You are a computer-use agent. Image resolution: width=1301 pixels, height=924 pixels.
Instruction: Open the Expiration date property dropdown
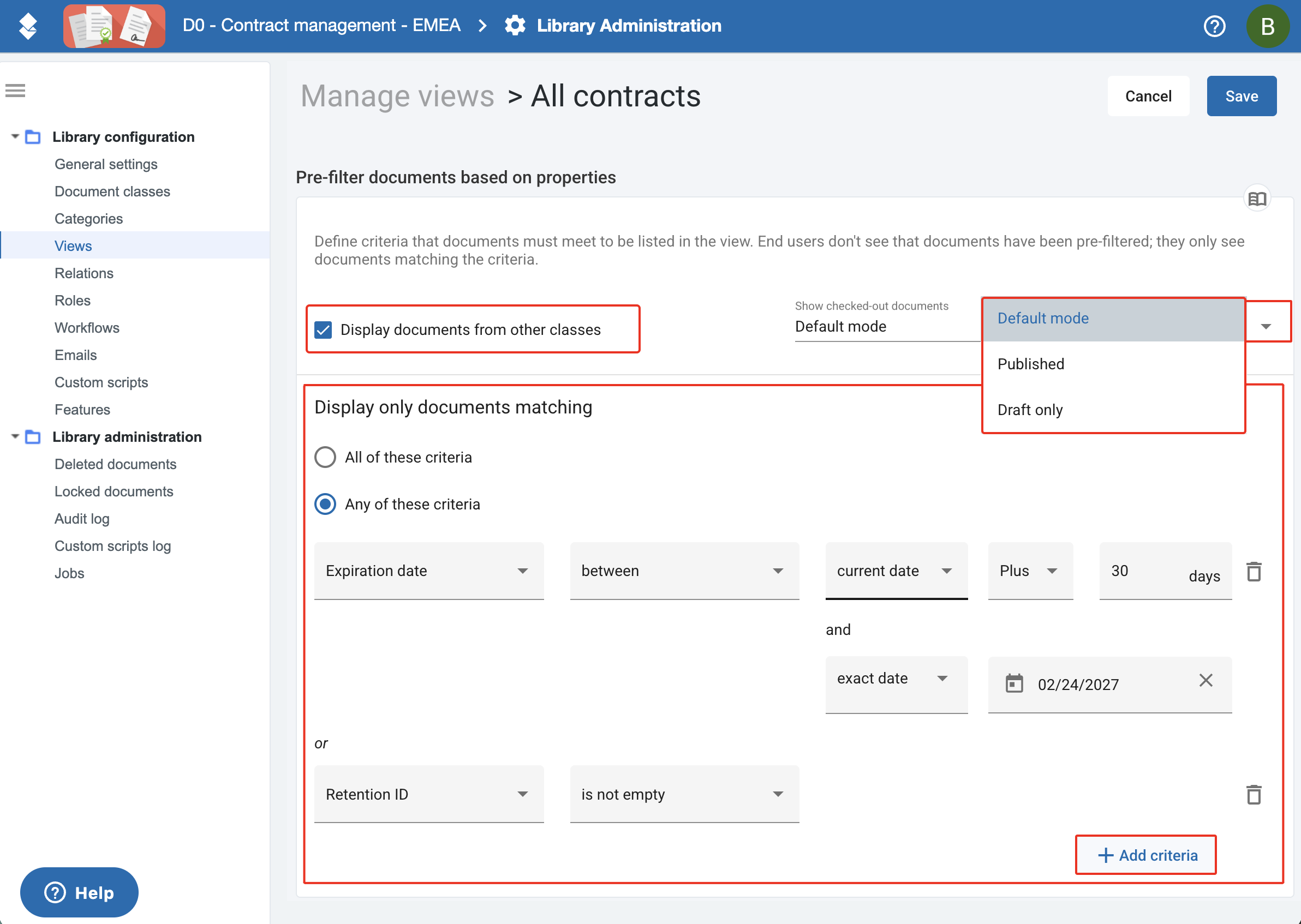coord(429,571)
